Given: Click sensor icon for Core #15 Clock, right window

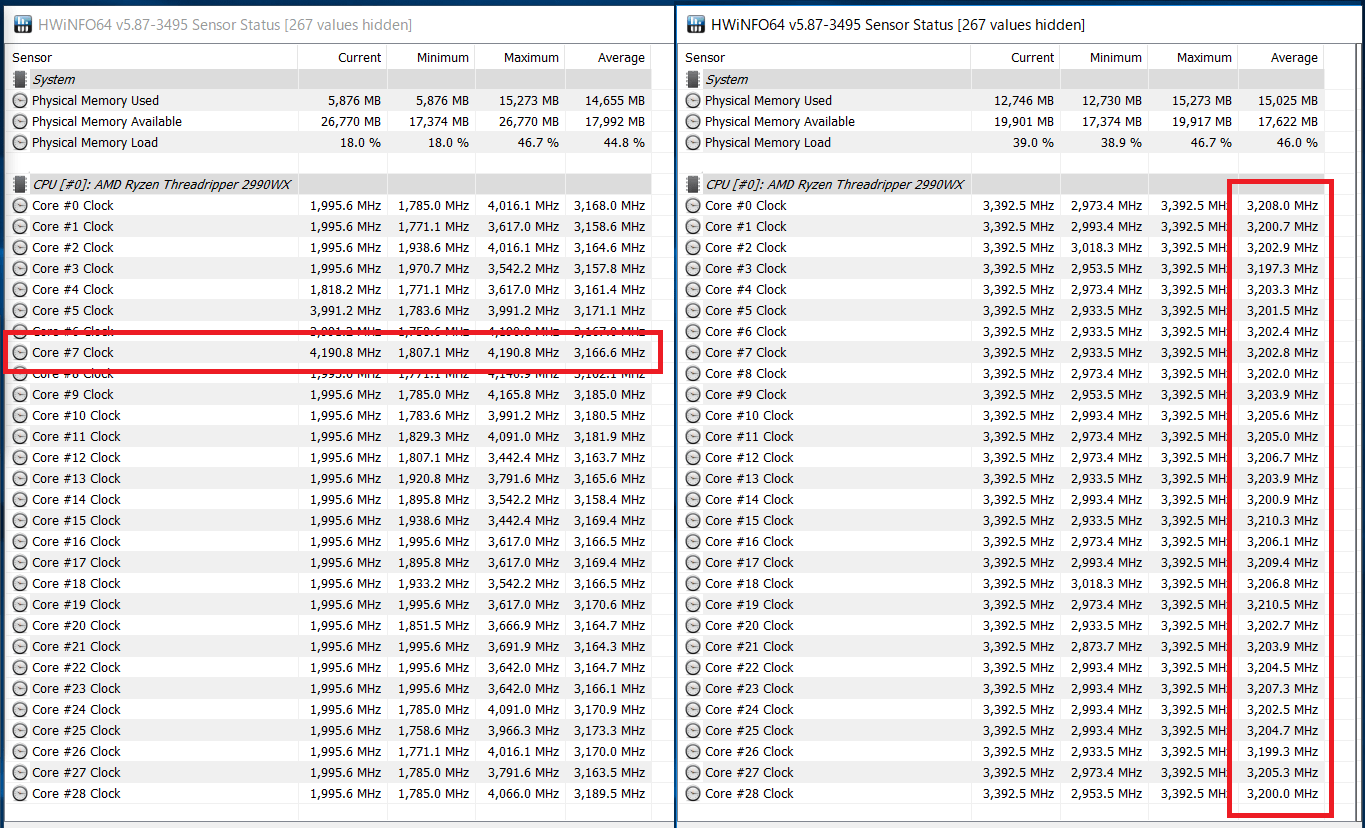Looking at the screenshot, I should [x=693, y=520].
